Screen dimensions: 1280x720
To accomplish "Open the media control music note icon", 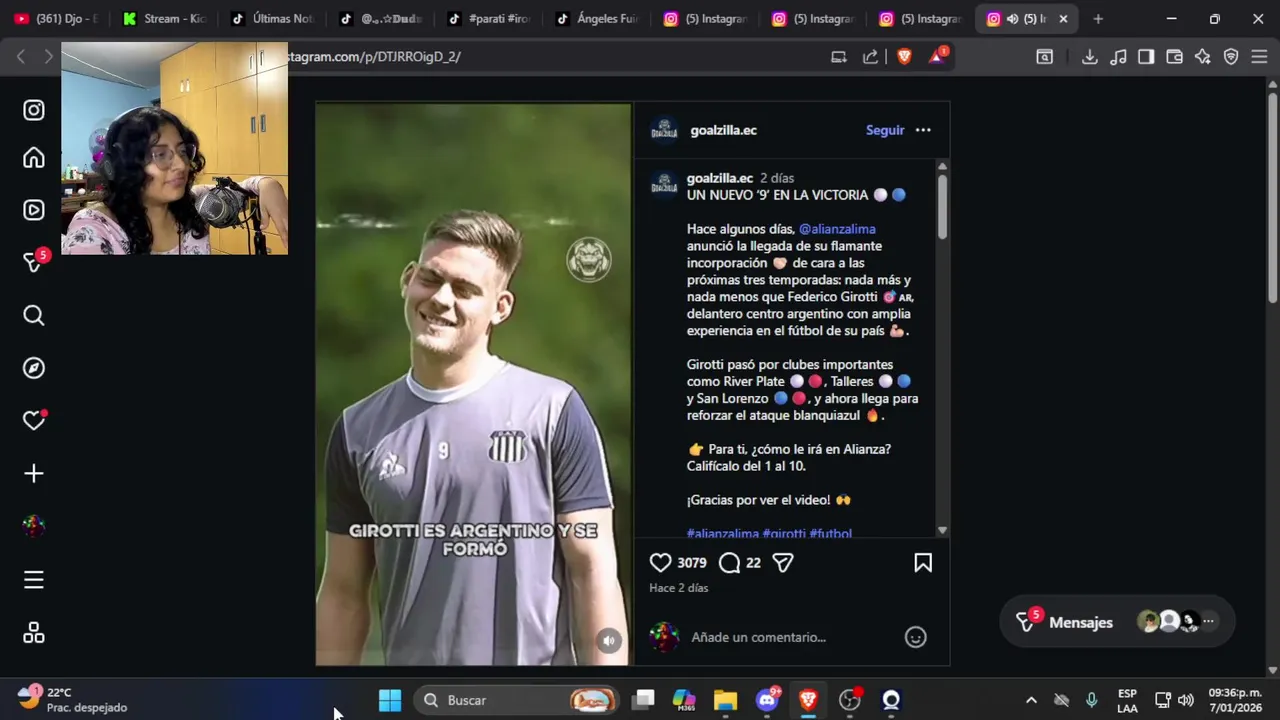I will click(1118, 57).
